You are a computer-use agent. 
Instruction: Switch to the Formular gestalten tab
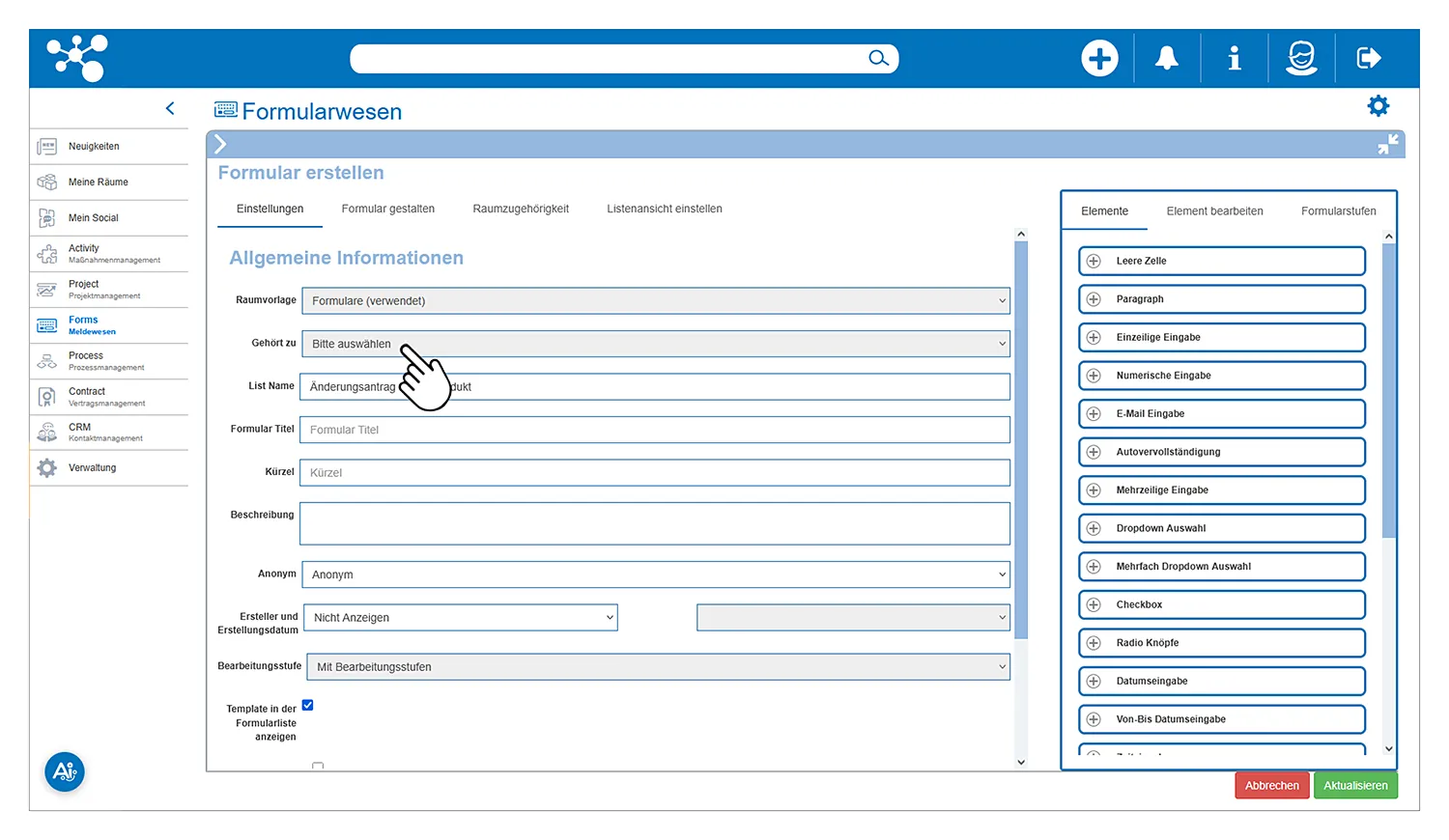387,209
